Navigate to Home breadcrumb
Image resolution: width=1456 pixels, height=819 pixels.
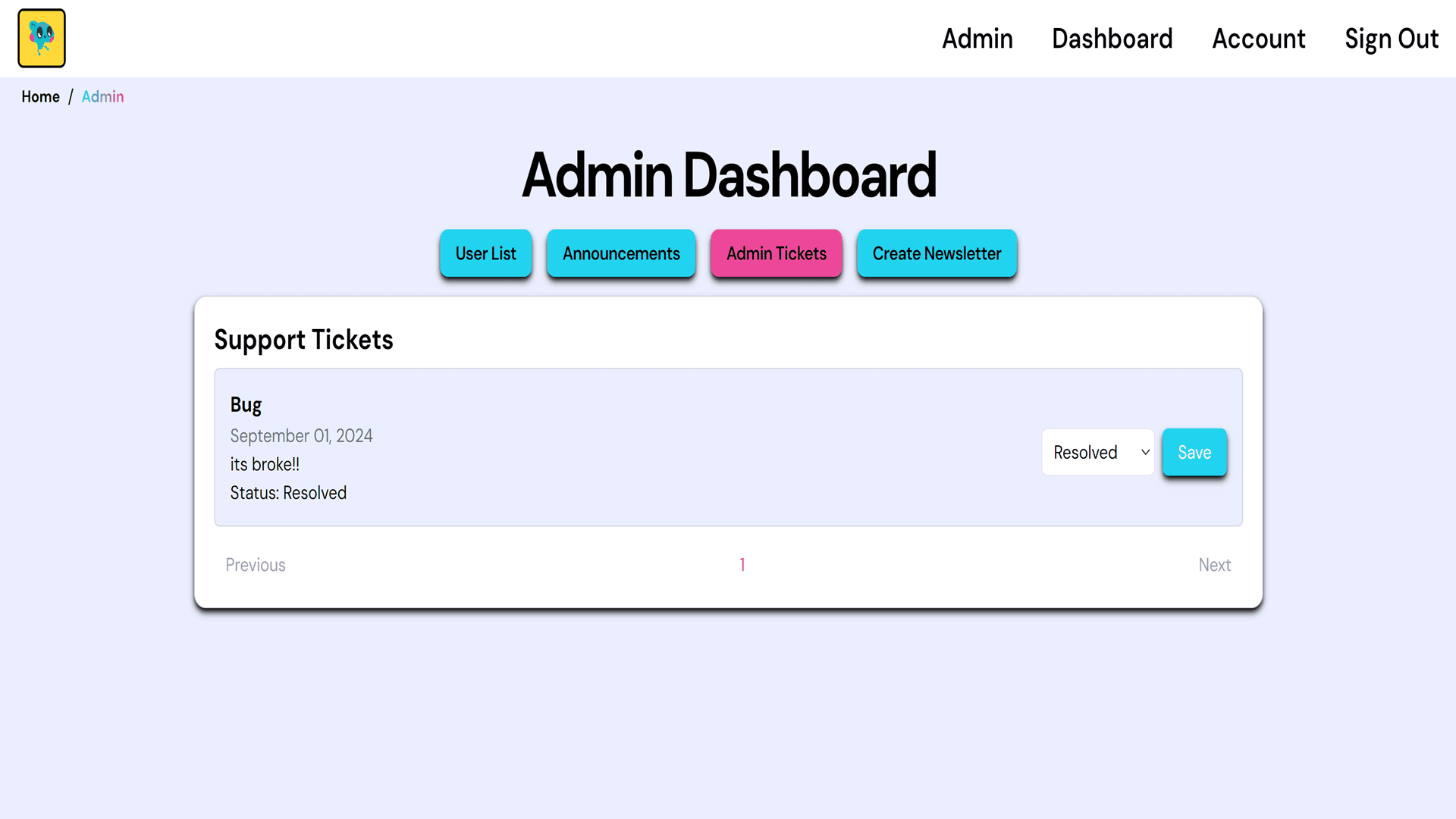click(40, 97)
